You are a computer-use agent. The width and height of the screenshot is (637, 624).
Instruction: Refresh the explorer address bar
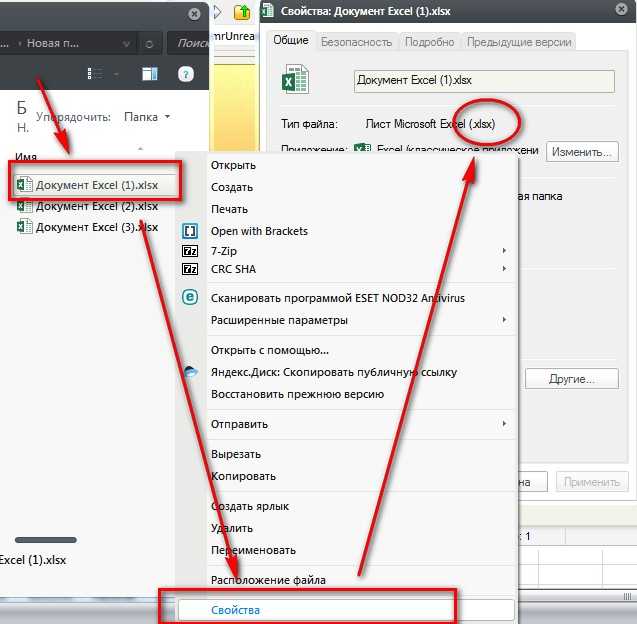click(x=149, y=44)
